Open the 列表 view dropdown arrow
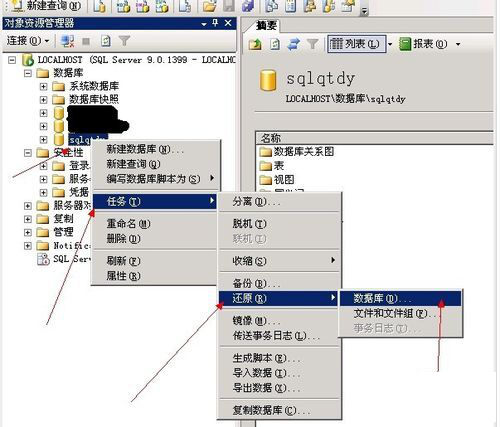 [x=390, y=44]
